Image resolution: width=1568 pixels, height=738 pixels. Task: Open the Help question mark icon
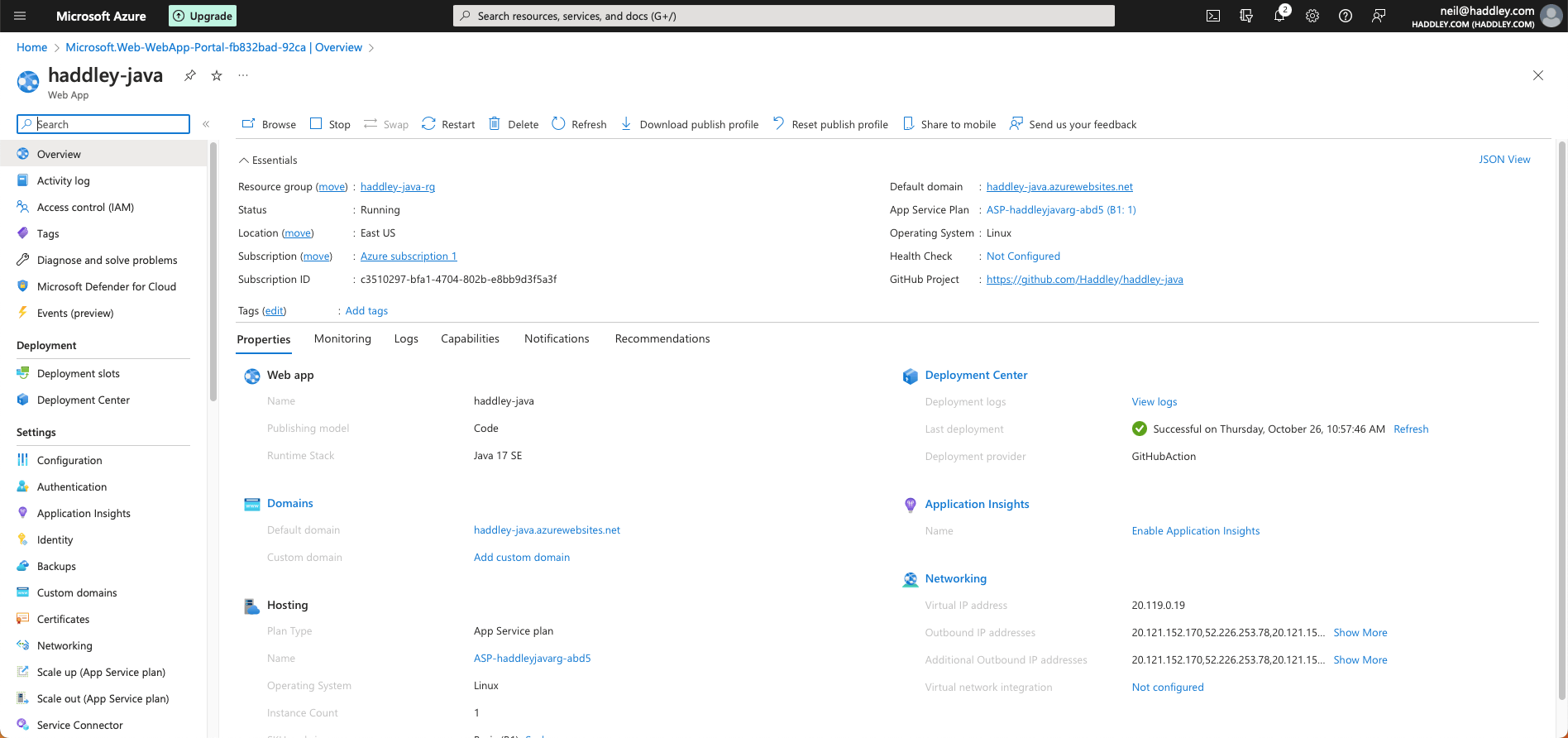point(1346,16)
